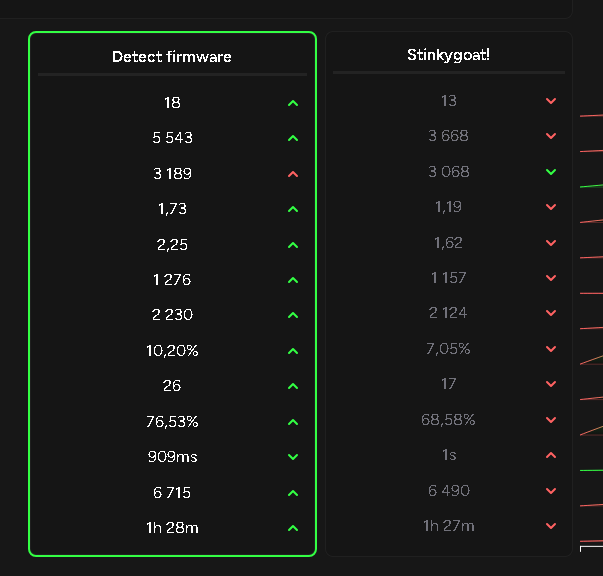Viewport: 603px width, 576px height.
Task: Select the value 3 068
Action: tap(449, 171)
